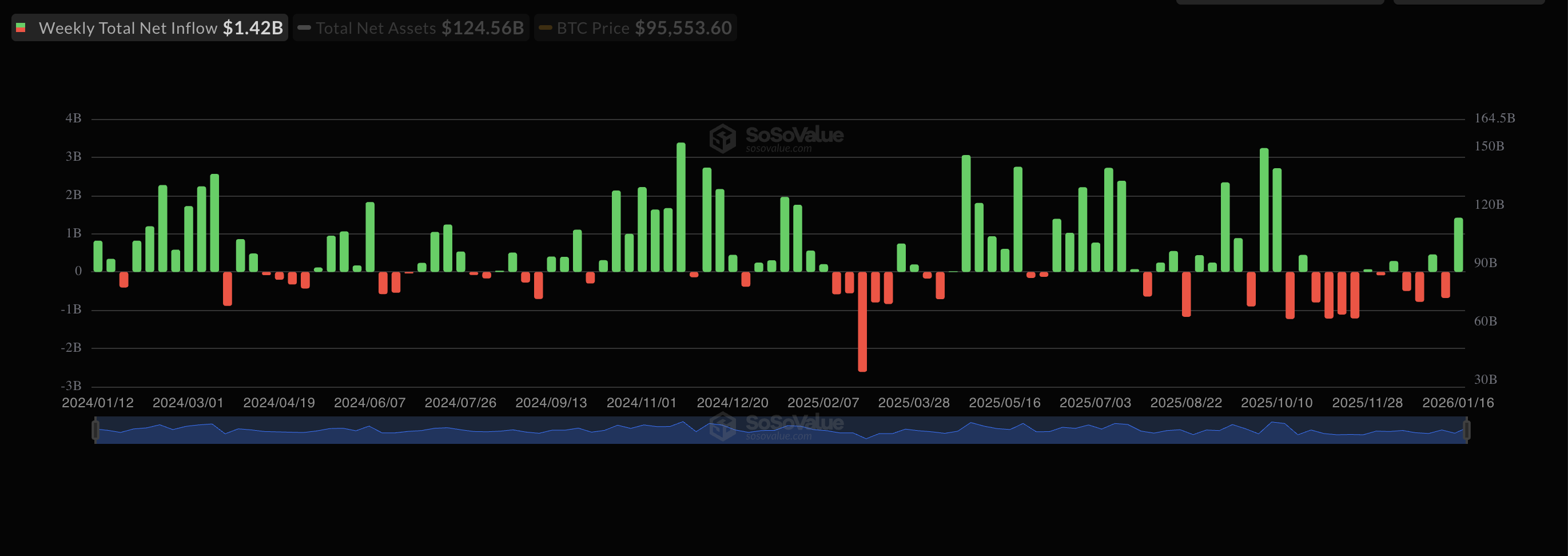This screenshot has width=1568, height=556.
Task: Select the first green bar at 2024/01/12
Action: pyautogui.click(x=98, y=256)
